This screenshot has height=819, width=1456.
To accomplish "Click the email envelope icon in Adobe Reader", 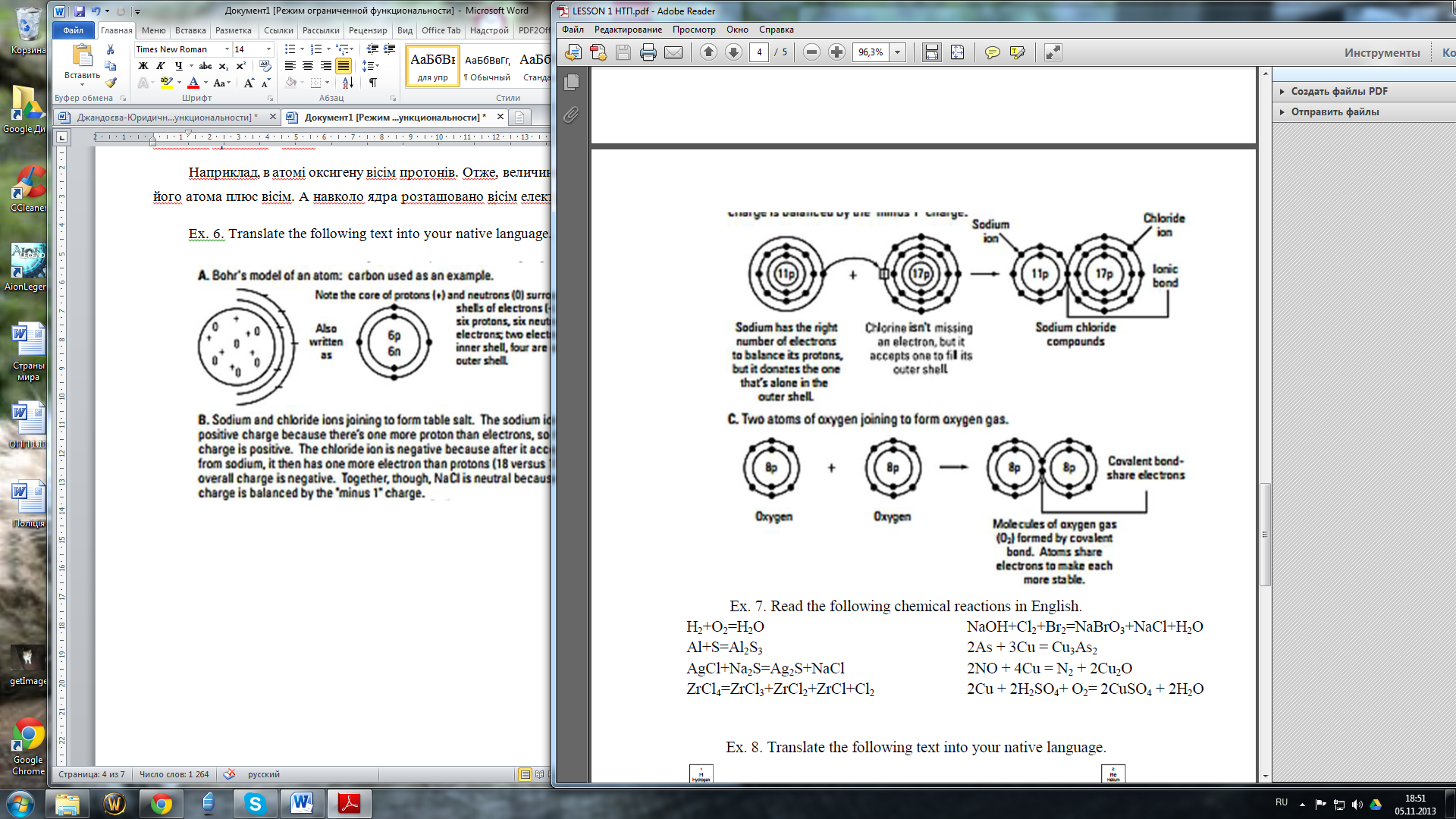I will (x=673, y=52).
